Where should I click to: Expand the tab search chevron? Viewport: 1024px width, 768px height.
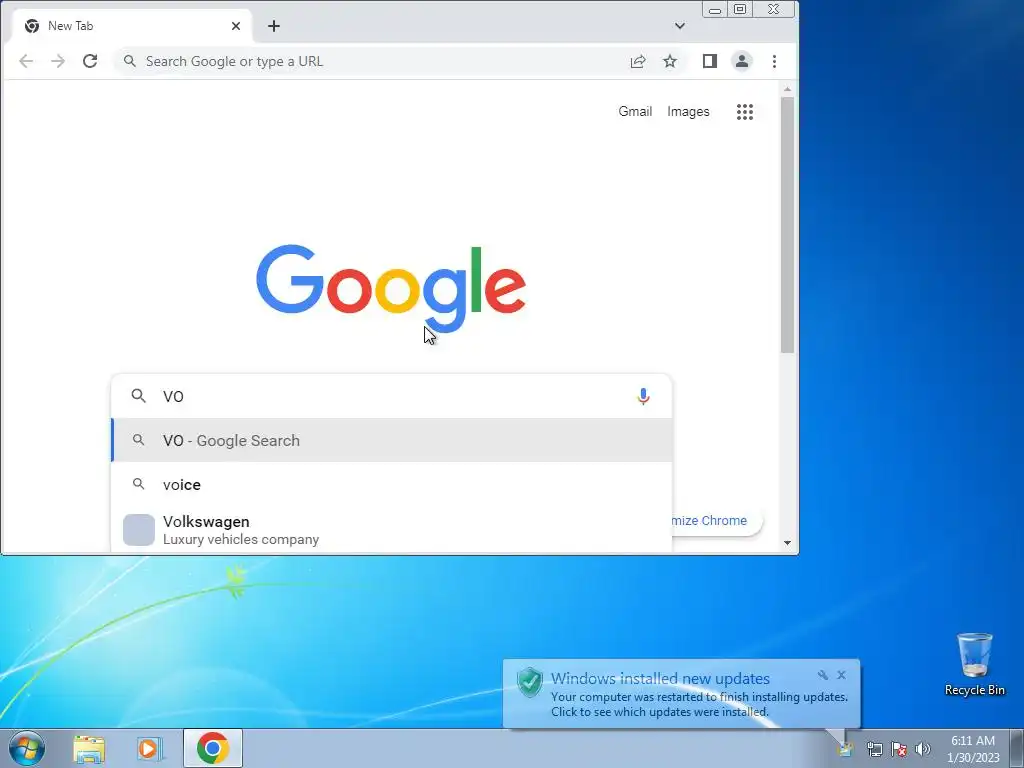[680, 26]
